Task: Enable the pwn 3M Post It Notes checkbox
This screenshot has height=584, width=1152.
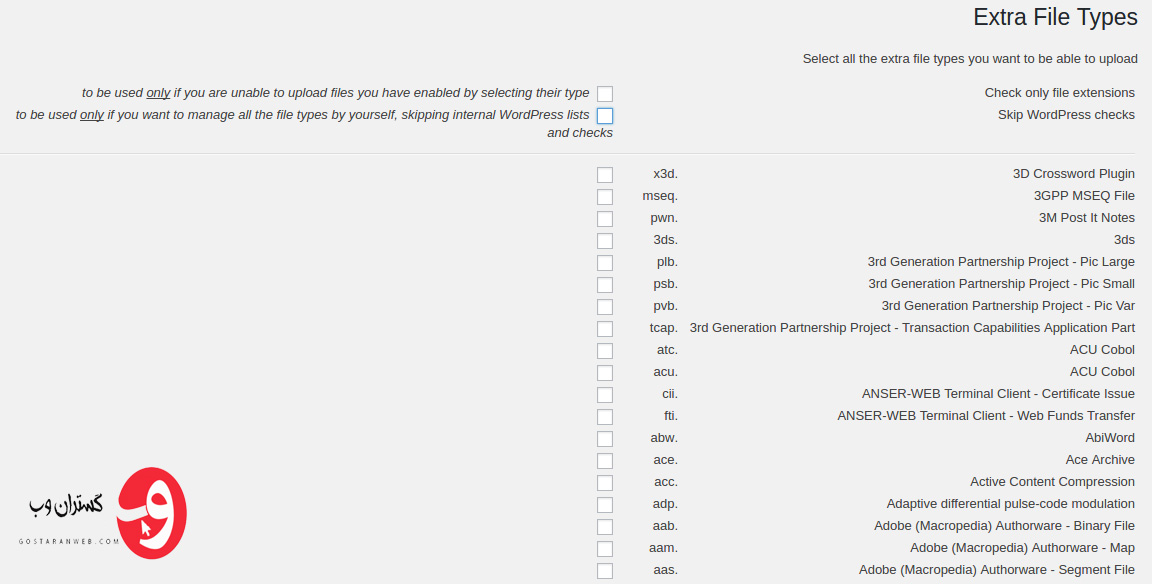Action: pyautogui.click(x=605, y=219)
